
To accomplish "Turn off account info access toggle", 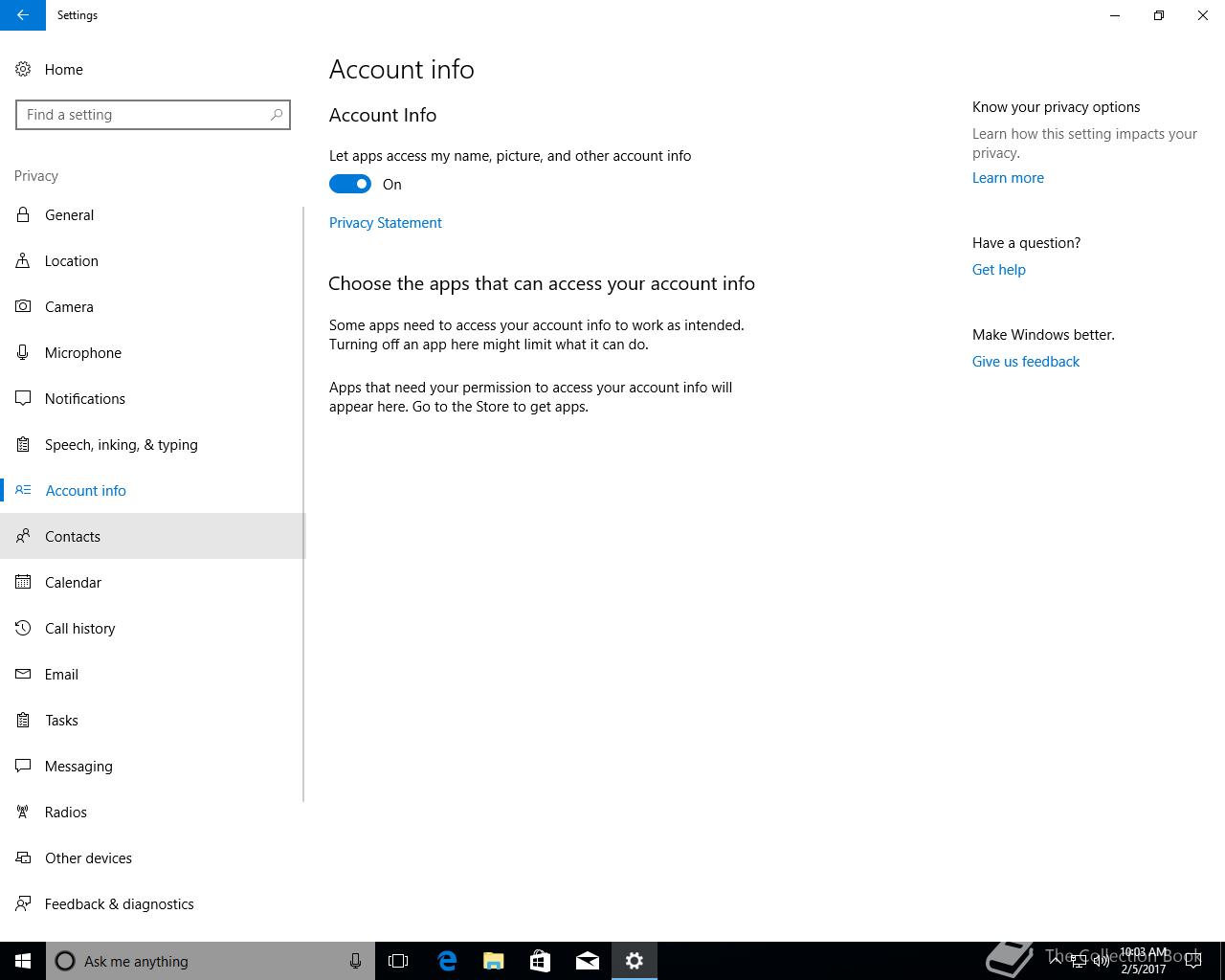I will click(350, 184).
